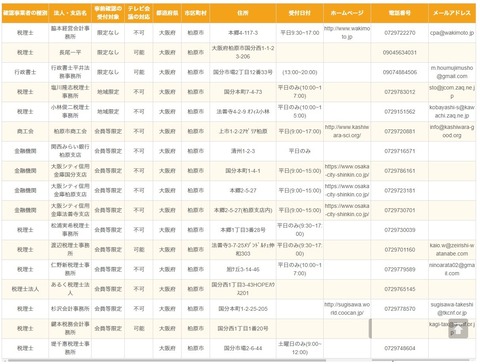Click the 住所 column header
This screenshot has height=364, width=480.
(x=243, y=13)
